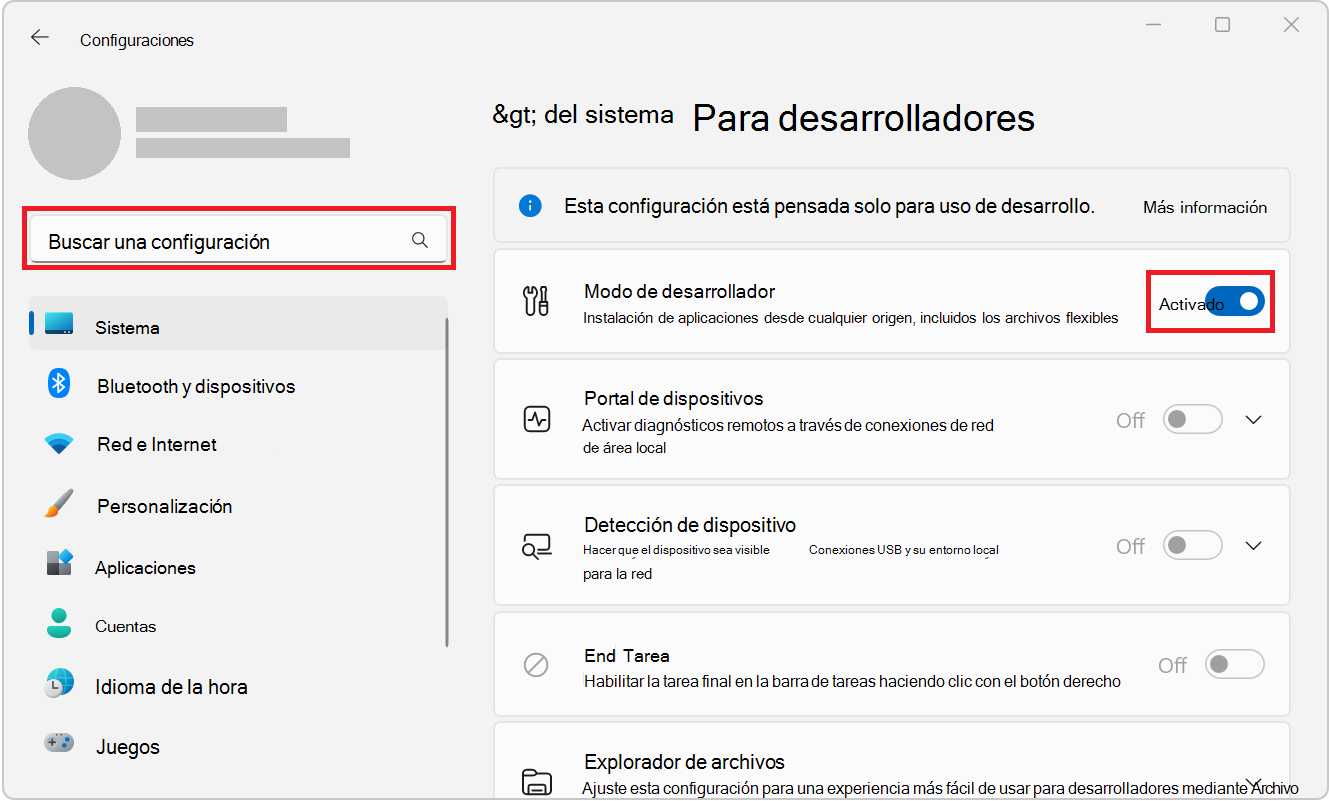Click the search magnifier icon
This screenshot has height=801, width=1329.
[x=419, y=239]
